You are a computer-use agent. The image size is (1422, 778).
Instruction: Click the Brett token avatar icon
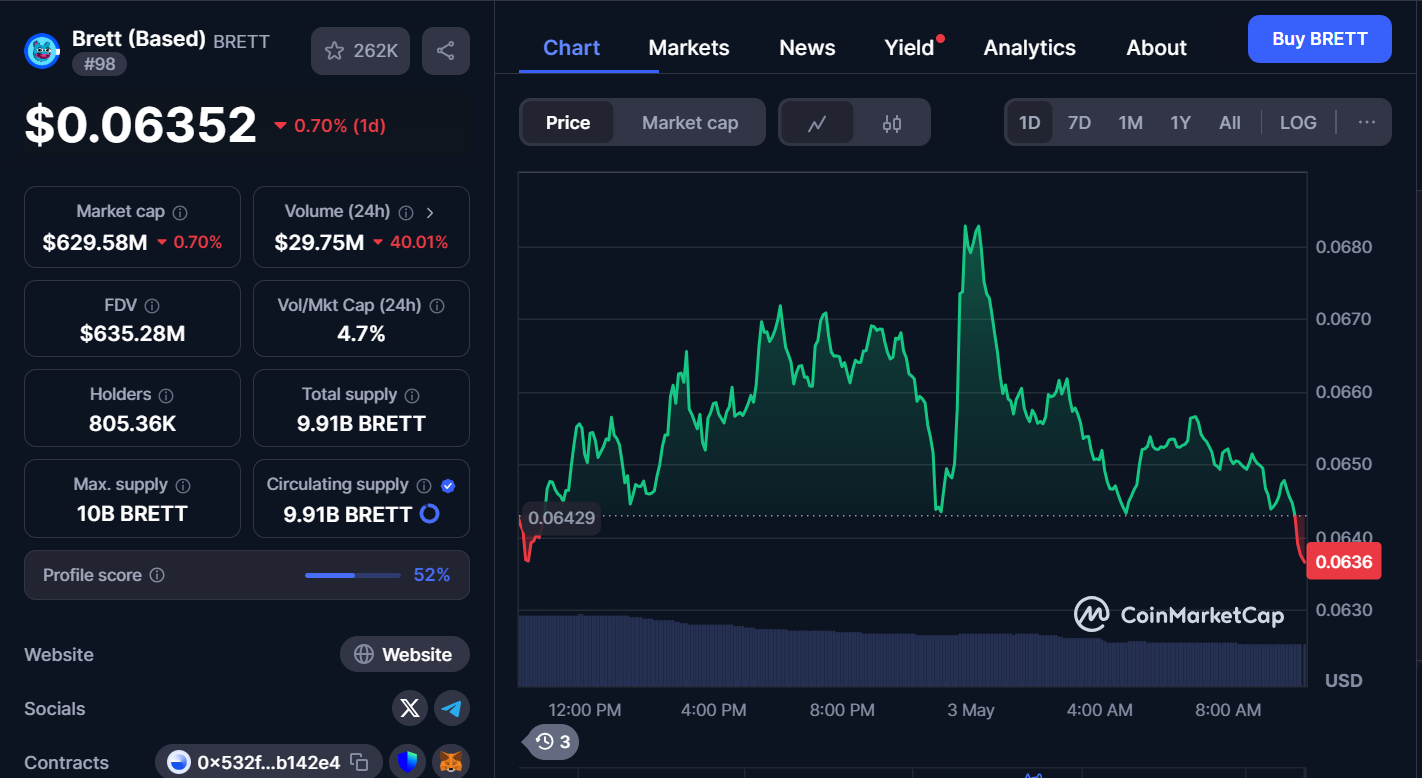[x=42, y=50]
